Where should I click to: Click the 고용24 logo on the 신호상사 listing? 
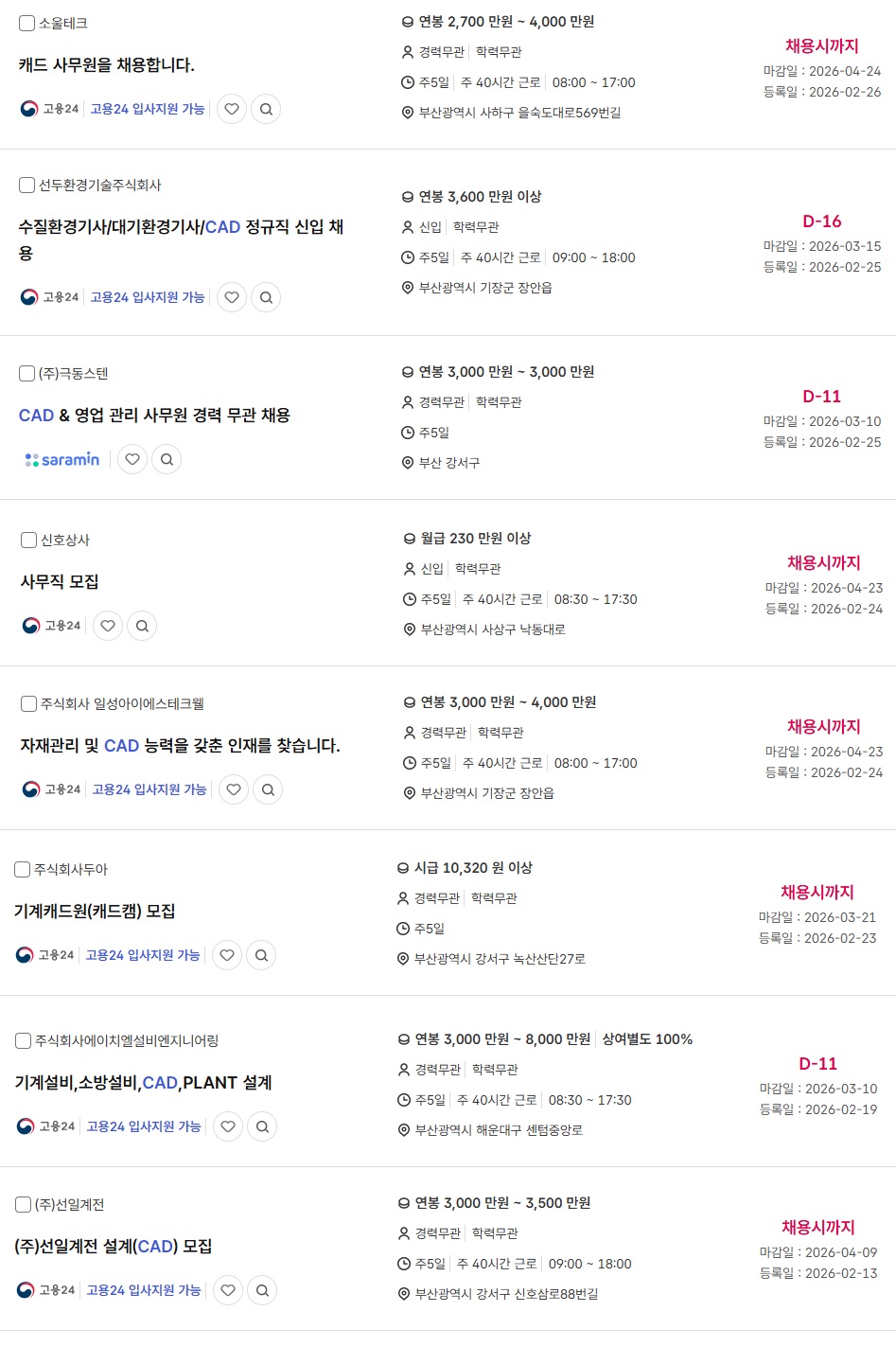tap(52, 626)
